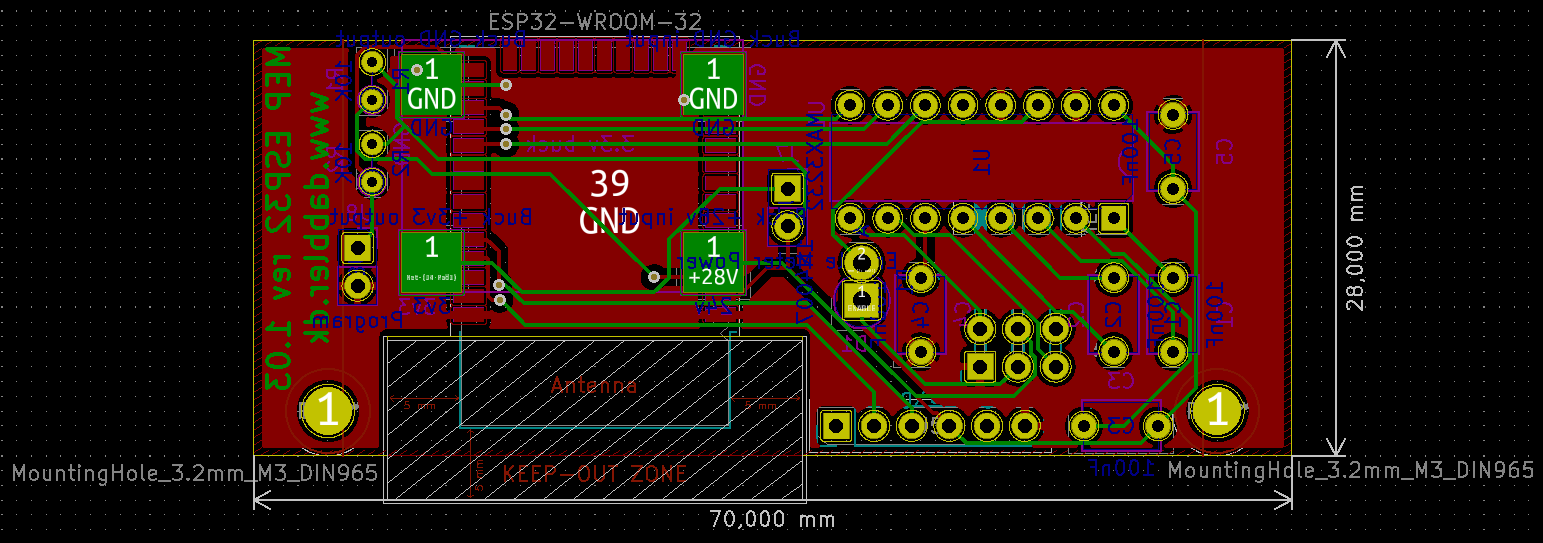This screenshot has width=1543, height=543.
Task: Select the ESP32-WROOM-32 reference text
Action: pyautogui.click(x=594, y=21)
